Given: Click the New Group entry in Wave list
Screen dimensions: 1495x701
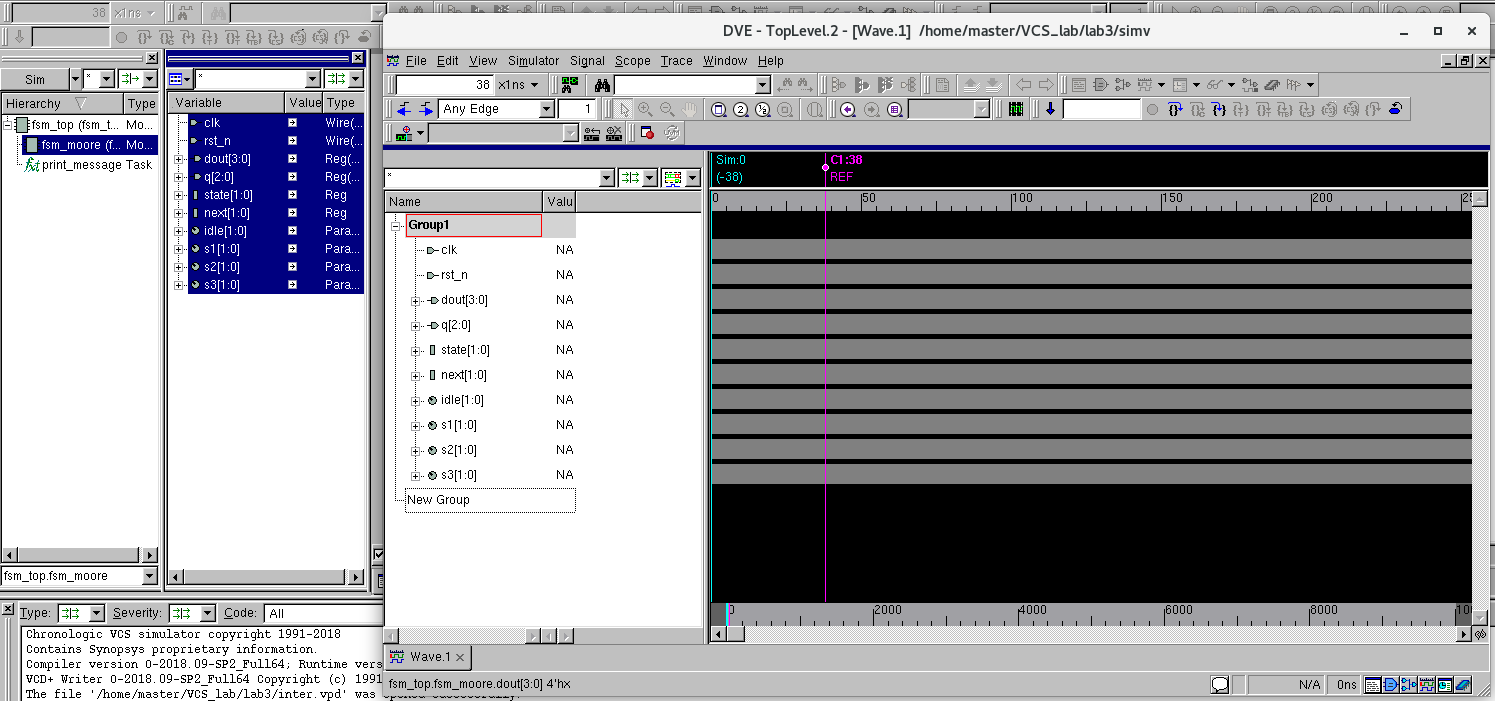Looking at the screenshot, I should point(436,499).
